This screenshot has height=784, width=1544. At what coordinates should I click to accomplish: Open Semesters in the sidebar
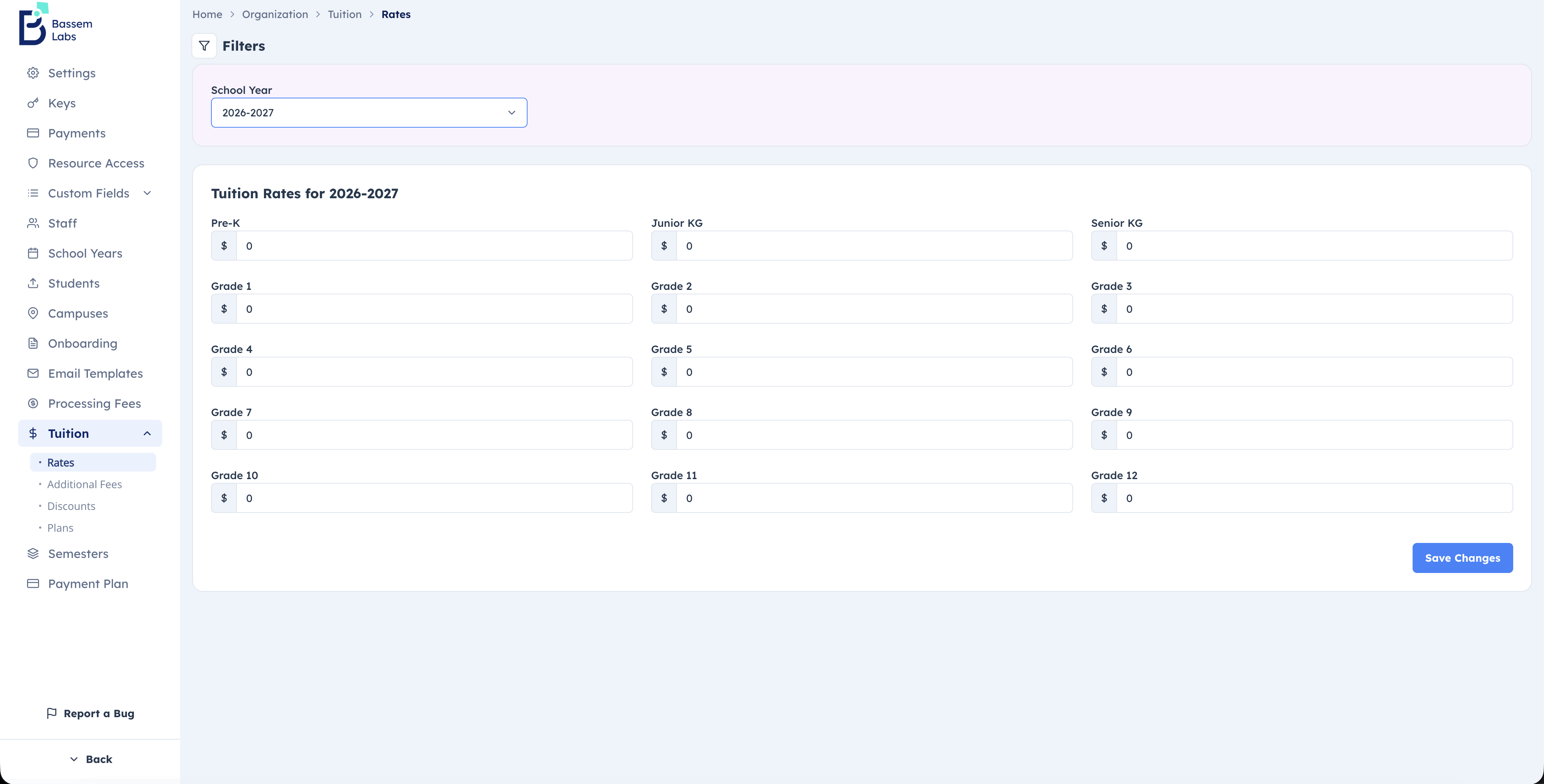(90, 553)
